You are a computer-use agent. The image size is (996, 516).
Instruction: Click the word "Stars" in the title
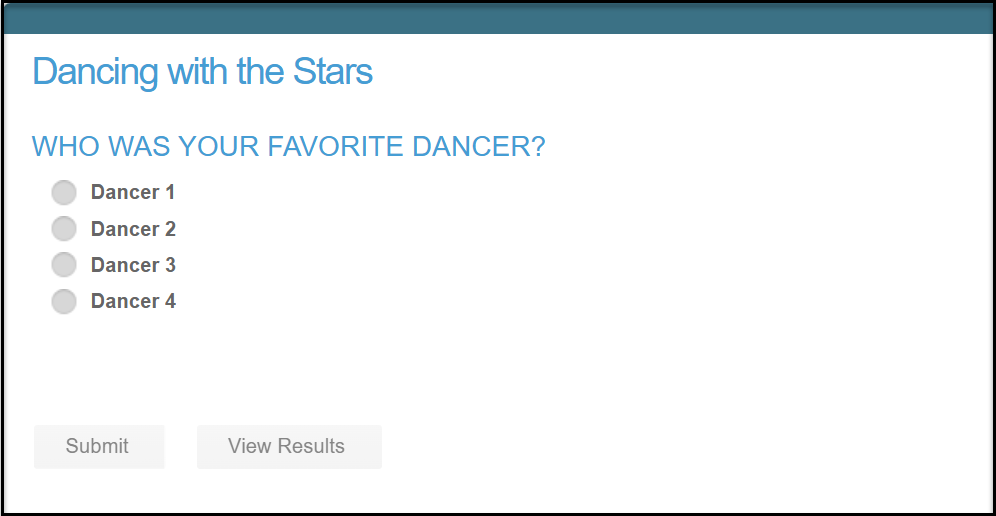(x=333, y=71)
